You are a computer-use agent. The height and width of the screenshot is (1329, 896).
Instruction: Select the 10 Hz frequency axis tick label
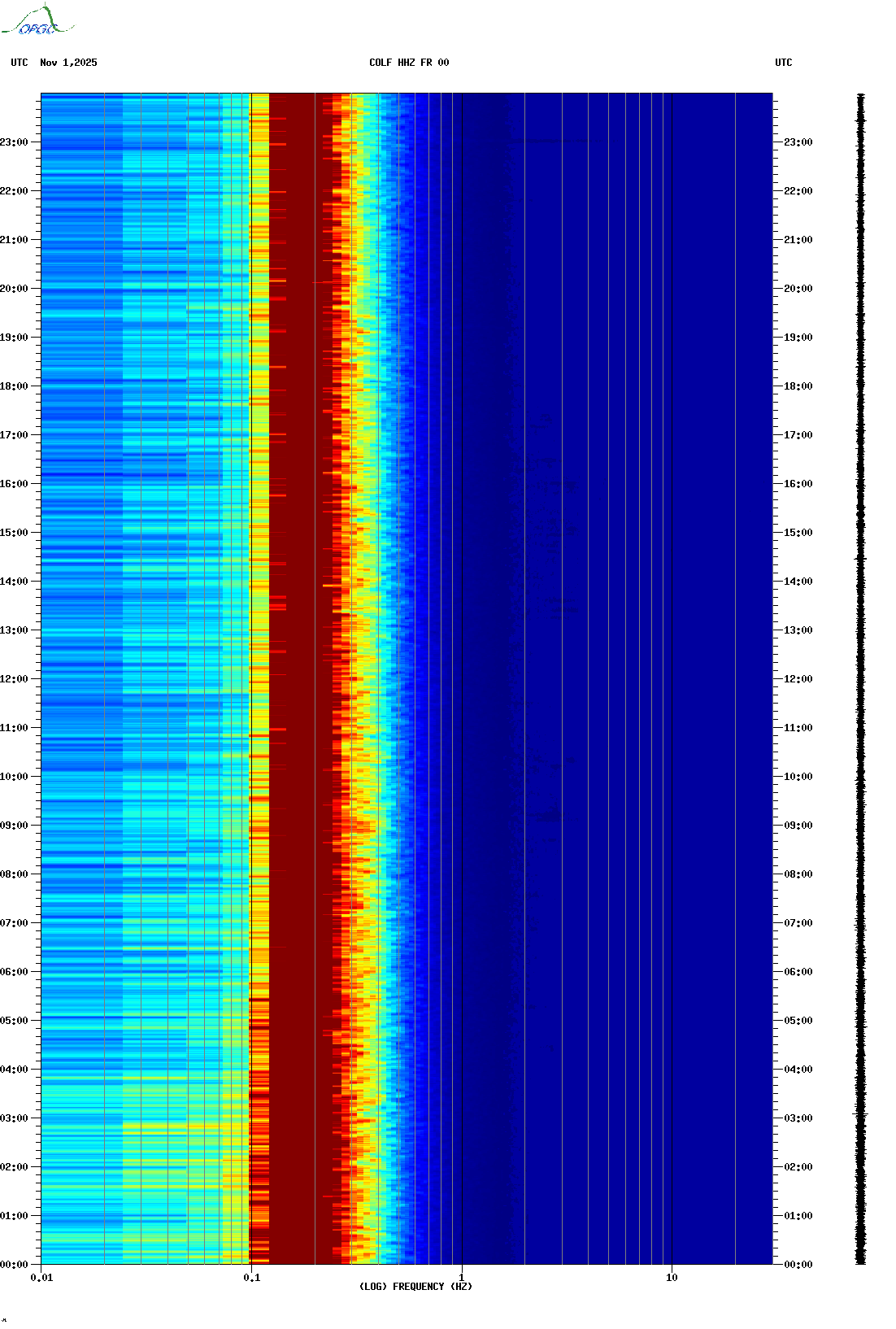pyautogui.click(x=672, y=1278)
